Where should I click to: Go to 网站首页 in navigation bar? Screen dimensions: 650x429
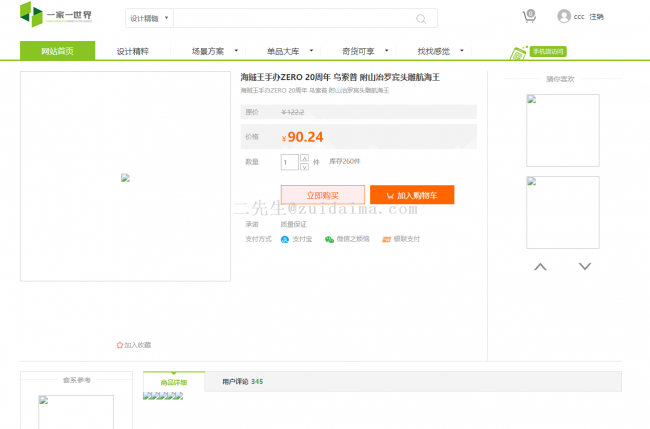coord(57,51)
